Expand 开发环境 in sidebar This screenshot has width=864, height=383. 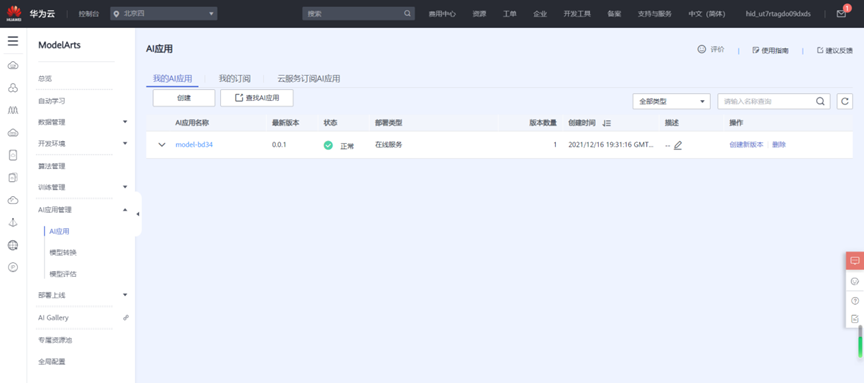point(125,143)
